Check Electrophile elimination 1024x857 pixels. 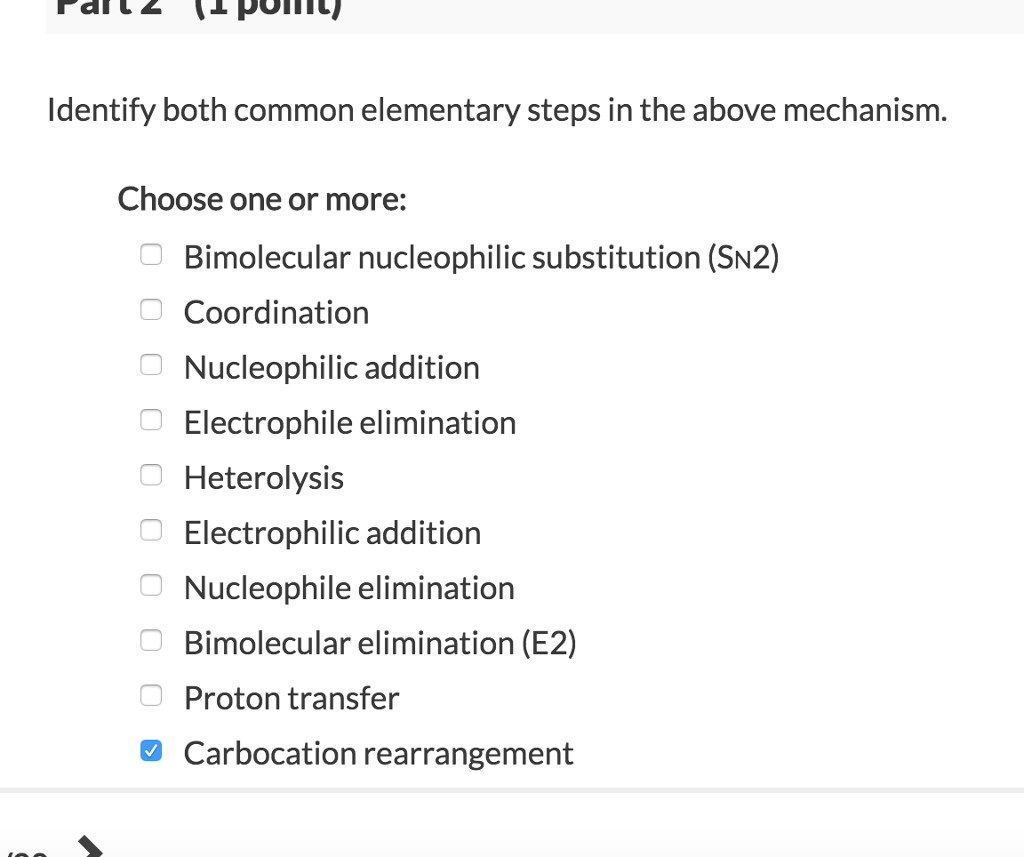(151, 420)
